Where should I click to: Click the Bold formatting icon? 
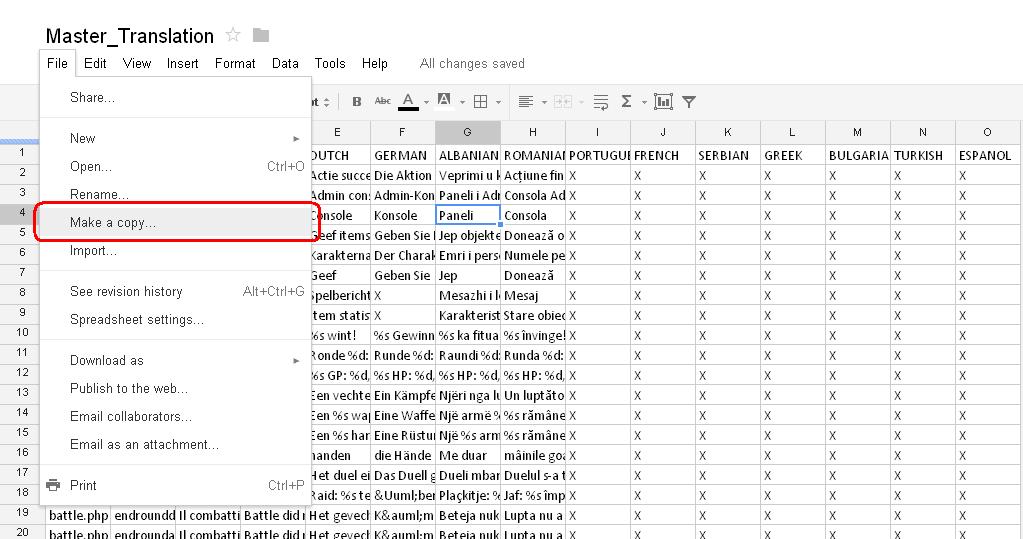[357, 101]
